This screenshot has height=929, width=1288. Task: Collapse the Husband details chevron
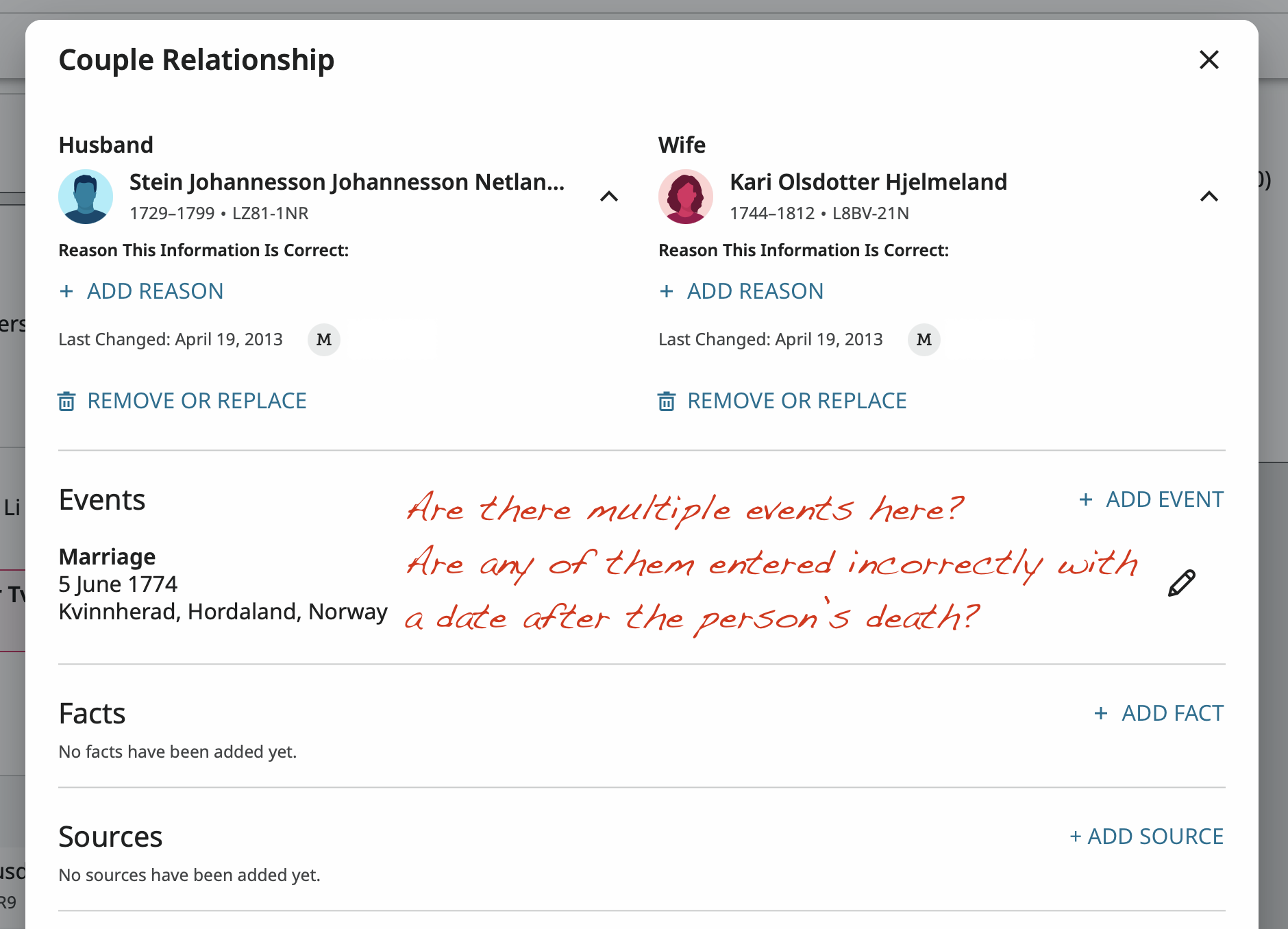click(x=609, y=197)
